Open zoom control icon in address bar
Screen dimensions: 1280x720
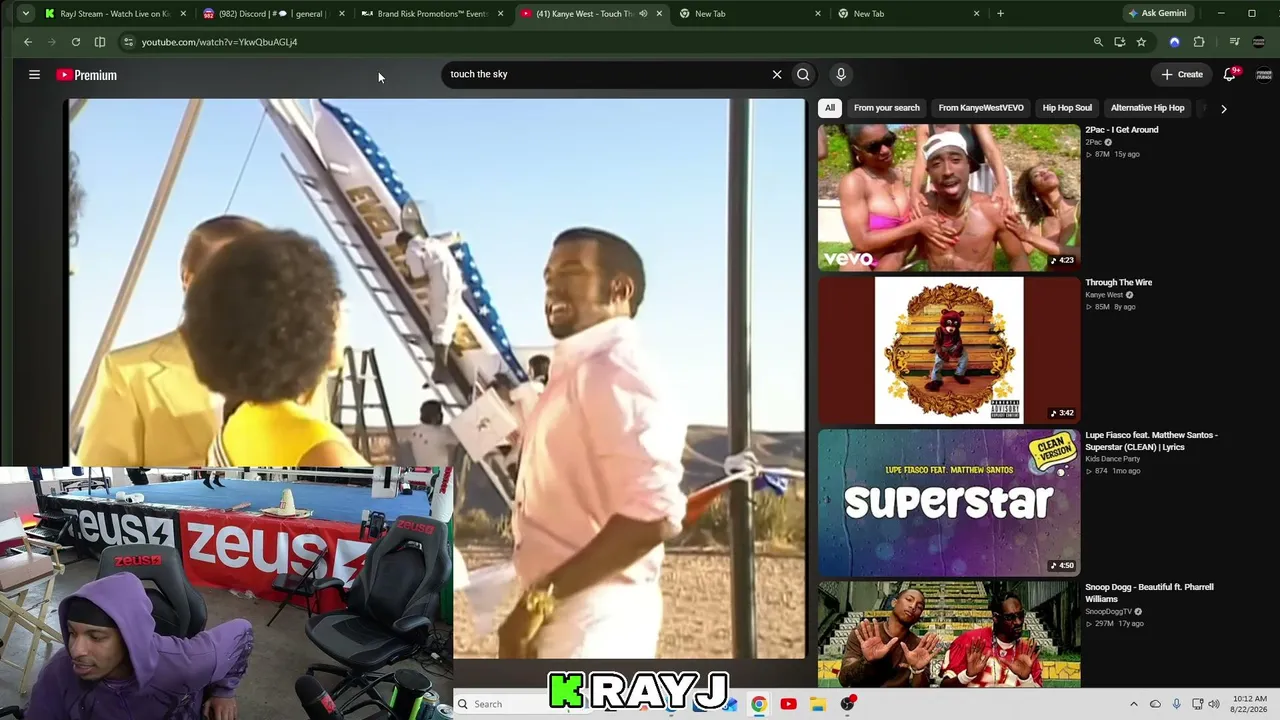pos(1098,42)
